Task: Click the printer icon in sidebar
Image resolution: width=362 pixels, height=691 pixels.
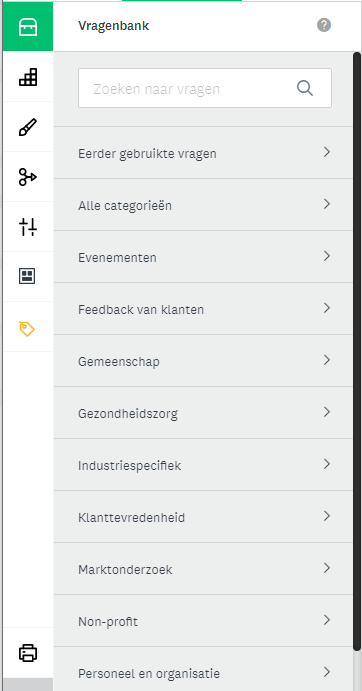Action: coord(28,653)
